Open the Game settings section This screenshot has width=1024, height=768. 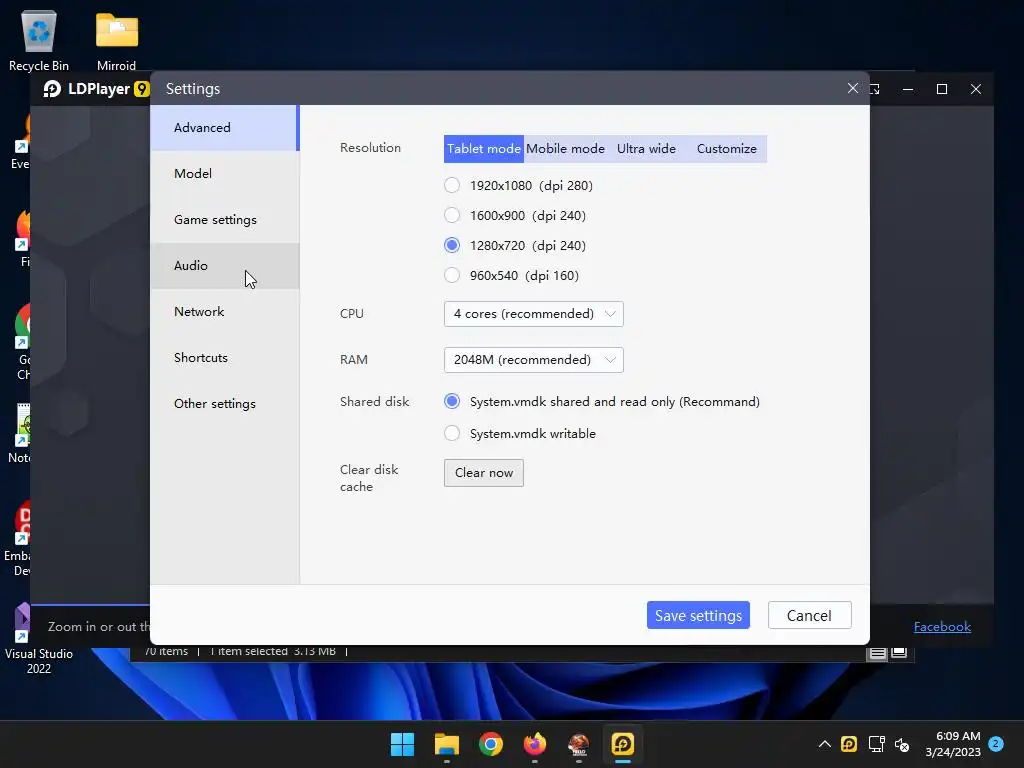[225, 220]
